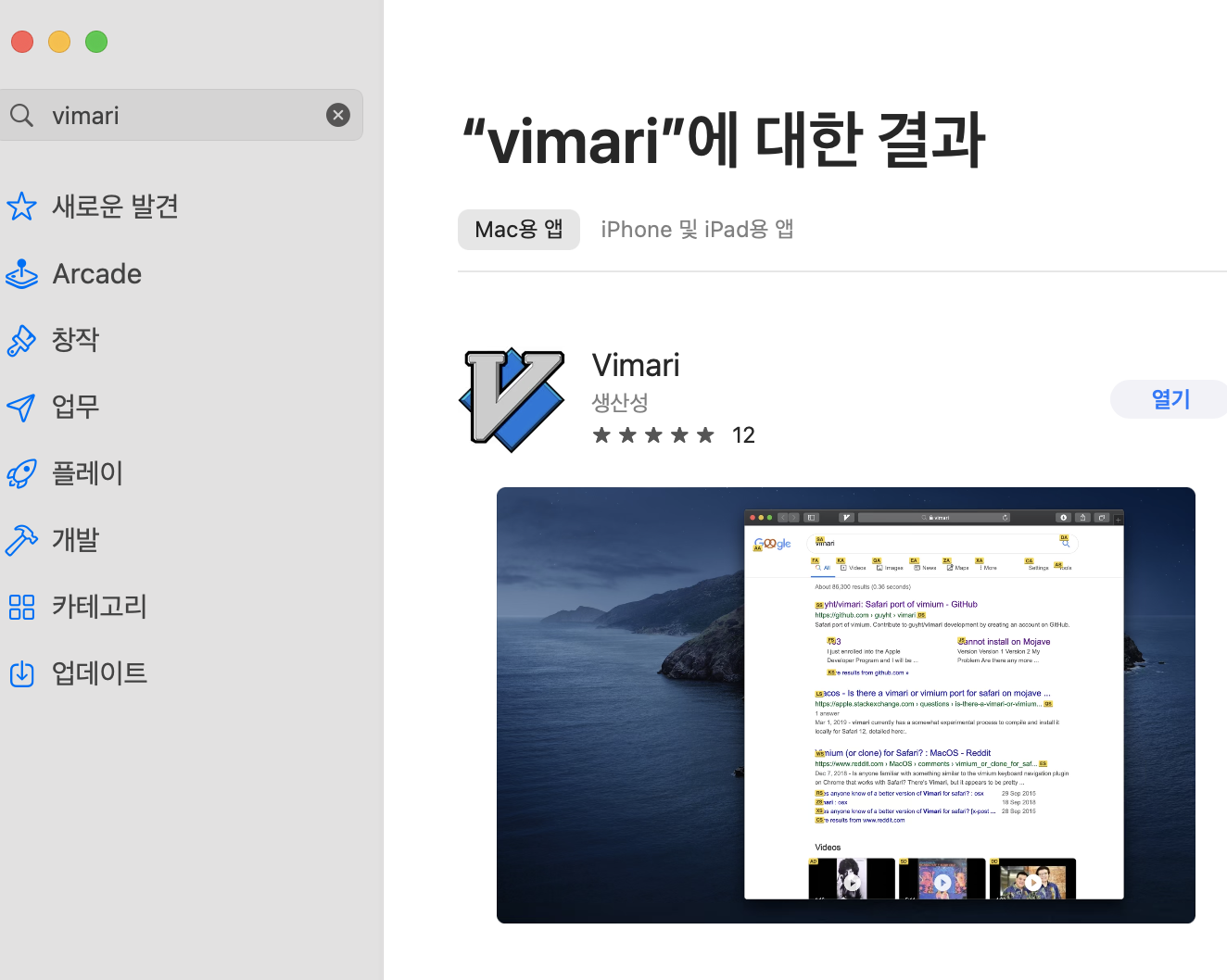Open the 업데이트 page
The image size is (1227, 980).
coord(99,673)
